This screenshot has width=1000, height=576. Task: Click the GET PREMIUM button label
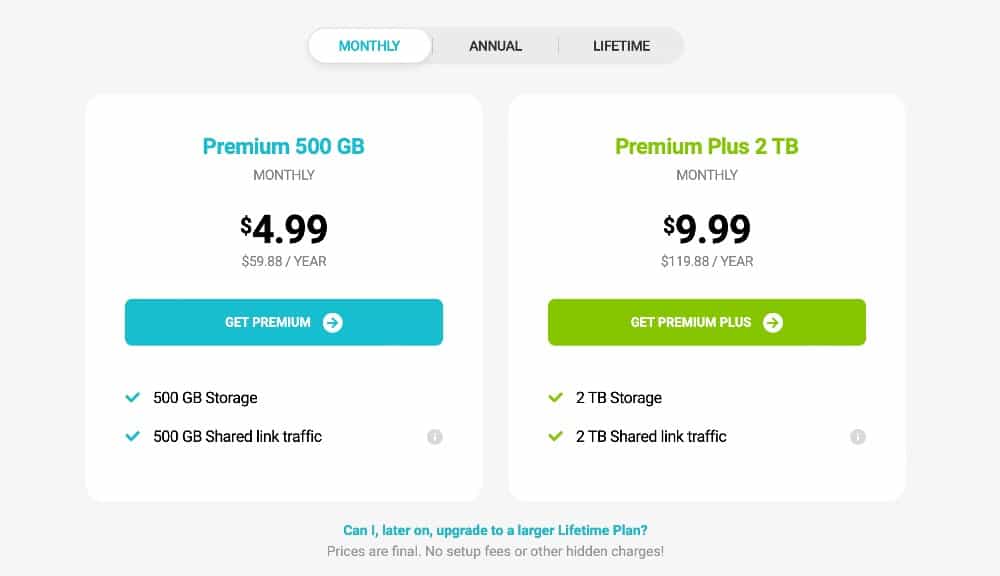(267, 322)
